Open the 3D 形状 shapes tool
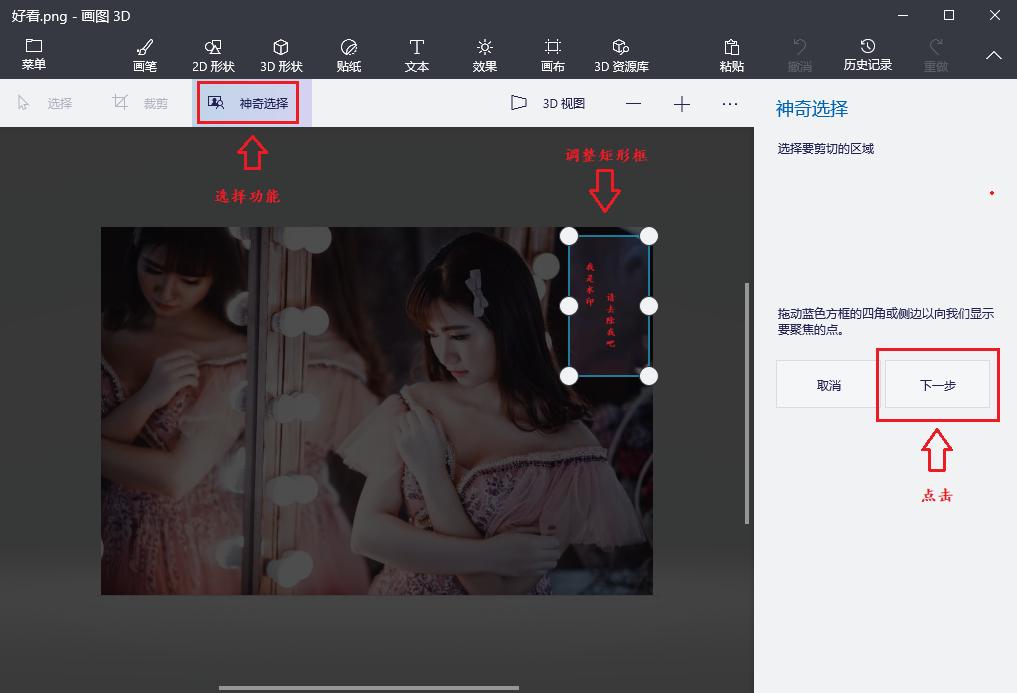Screen dimensions: 1017x693 click(280, 53)
